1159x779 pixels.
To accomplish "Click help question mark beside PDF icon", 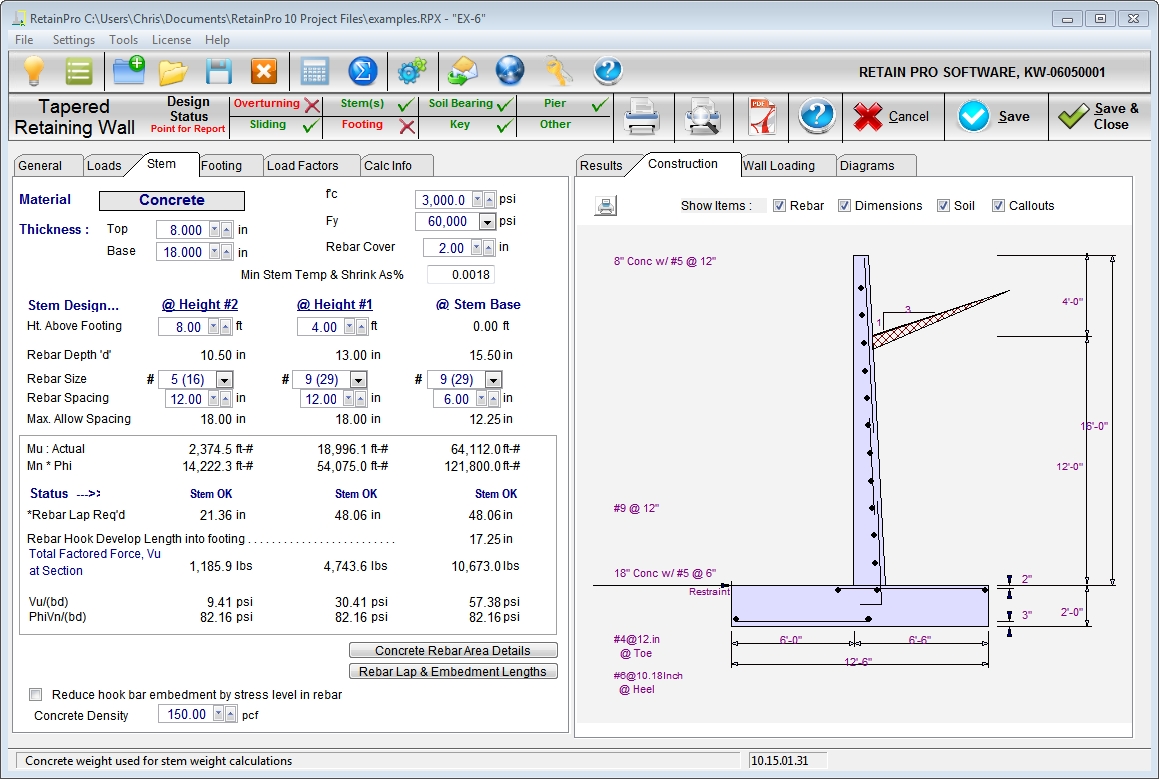I will (817, 117).
